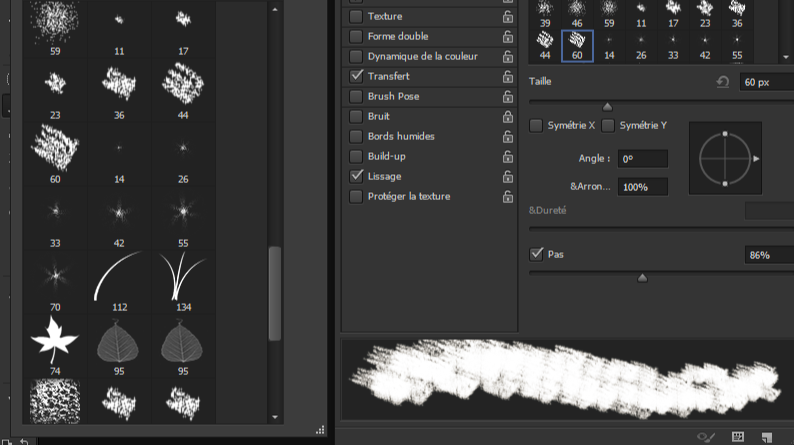794x445 pixels.
Task: Toggle the lock icon beside Forme double
Action: pos(507,36)
